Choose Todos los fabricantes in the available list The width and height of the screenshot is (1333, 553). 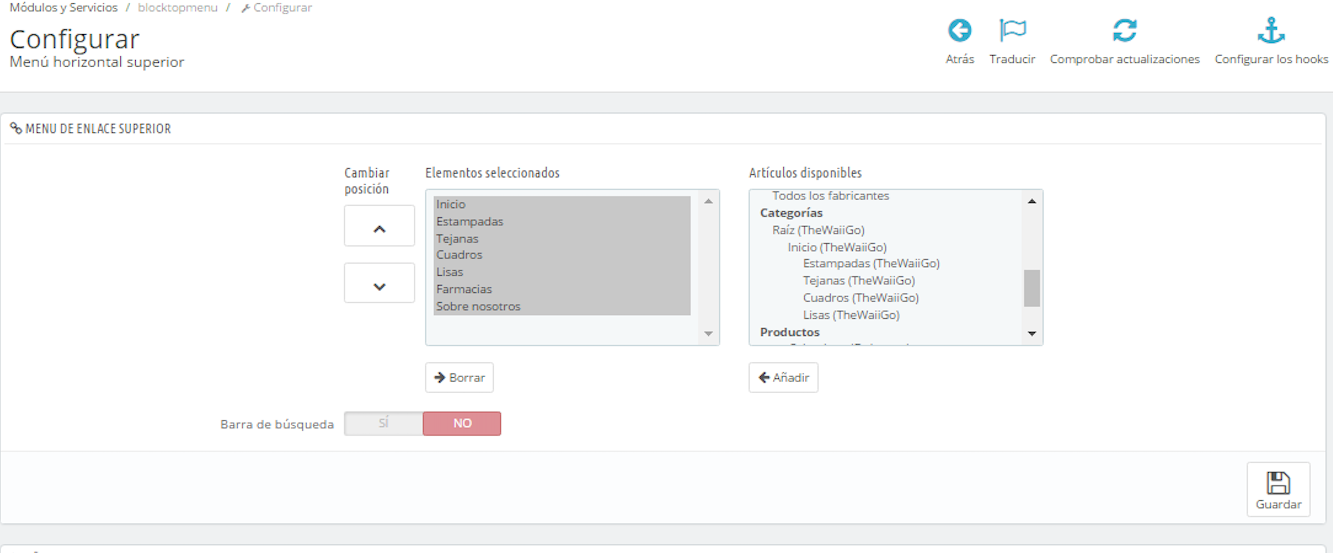(x=830, y=196)
